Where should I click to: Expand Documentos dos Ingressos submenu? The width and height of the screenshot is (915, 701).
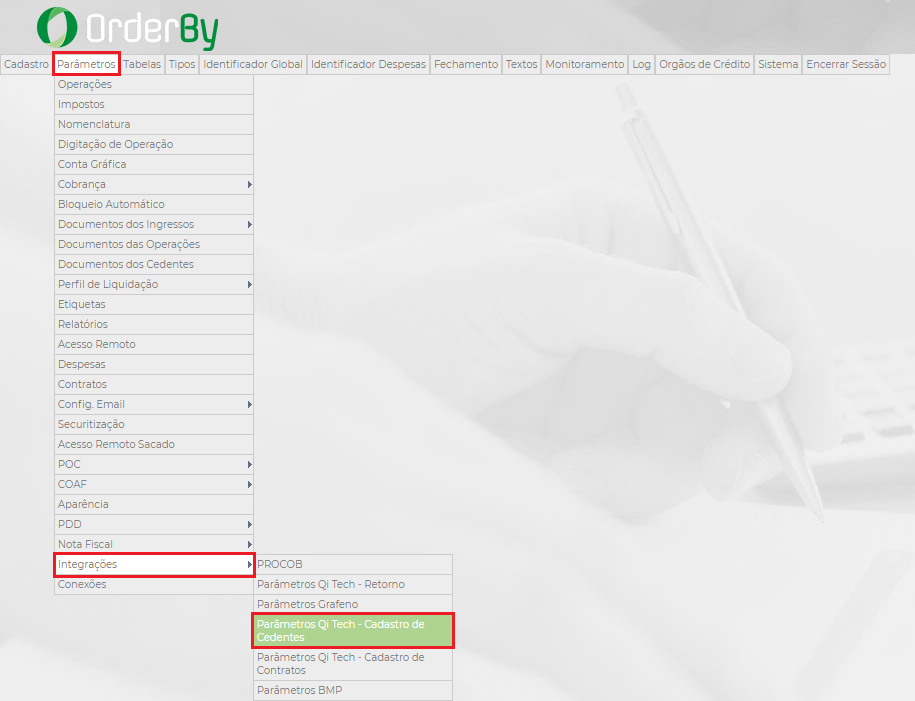click(153, 224)
